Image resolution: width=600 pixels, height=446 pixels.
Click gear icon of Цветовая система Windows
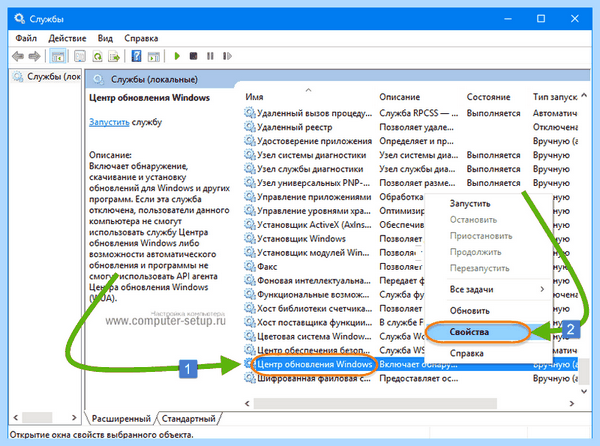(x=249, y=336)
